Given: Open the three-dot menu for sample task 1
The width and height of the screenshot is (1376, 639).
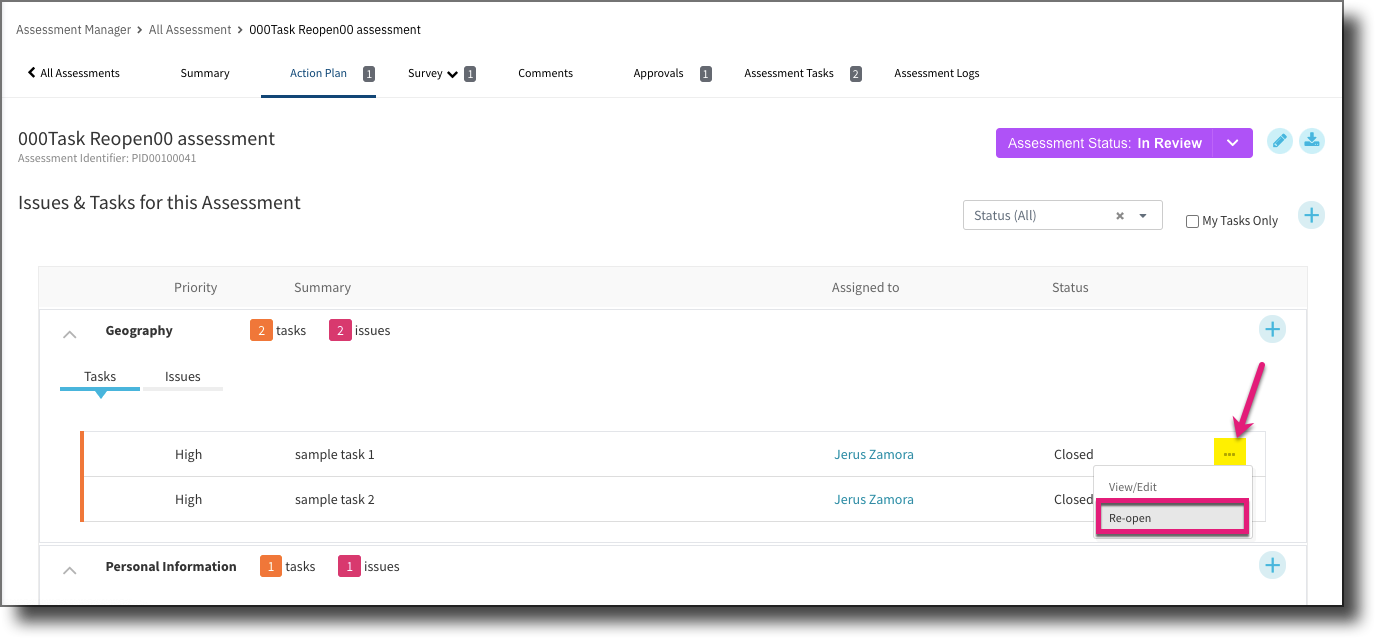Looking at the screenshot, I should (x=1229, y=454).
